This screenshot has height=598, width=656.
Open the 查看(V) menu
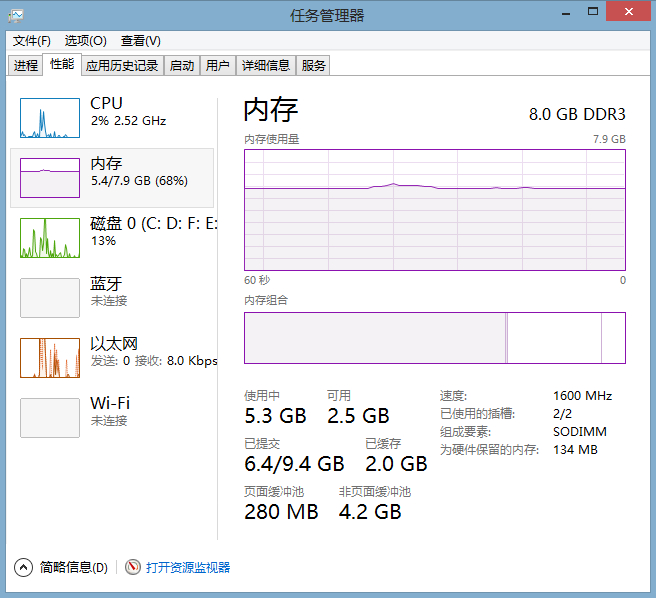point(140,41)
